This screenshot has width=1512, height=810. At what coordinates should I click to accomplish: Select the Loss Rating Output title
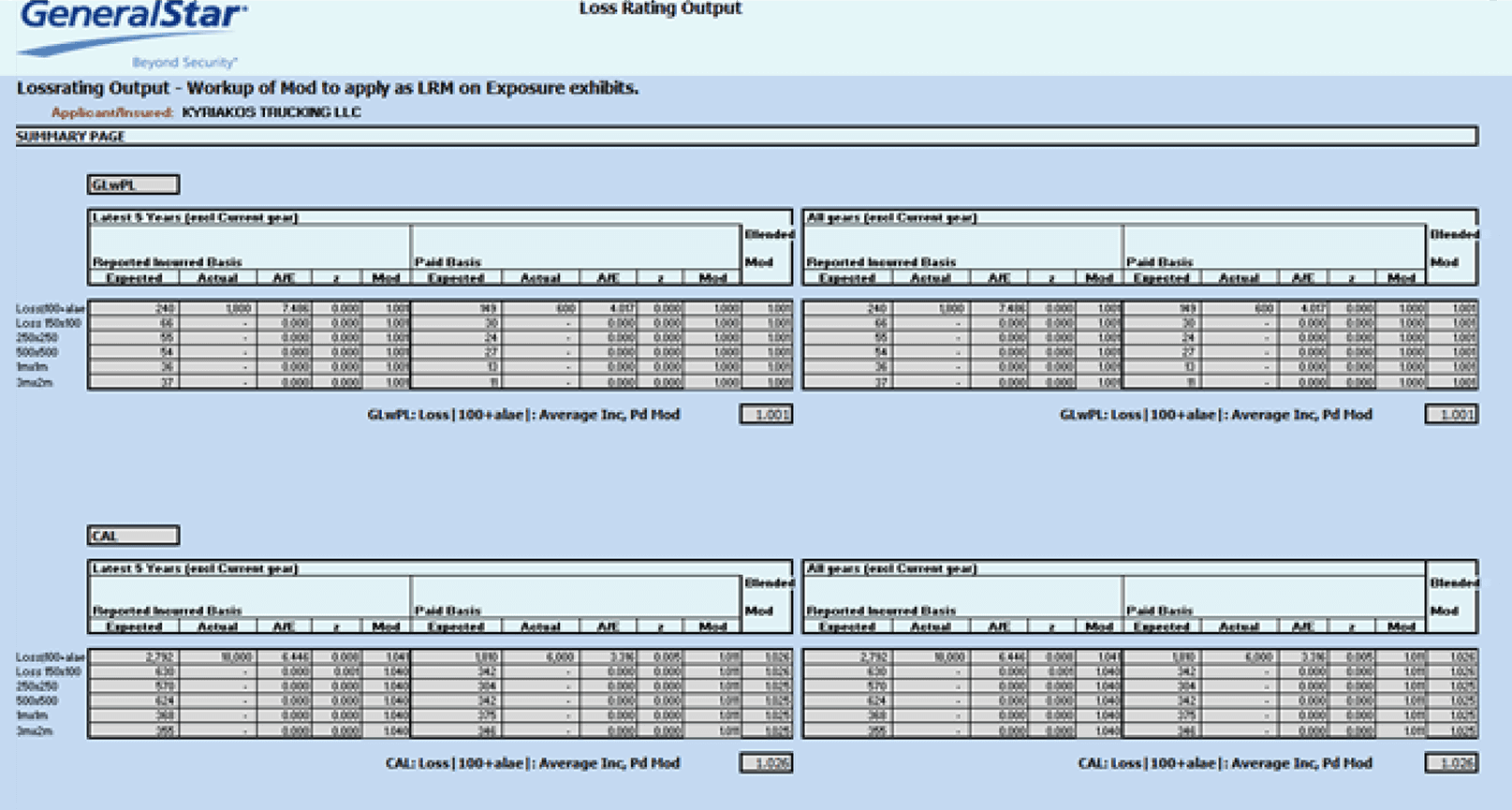660,8
